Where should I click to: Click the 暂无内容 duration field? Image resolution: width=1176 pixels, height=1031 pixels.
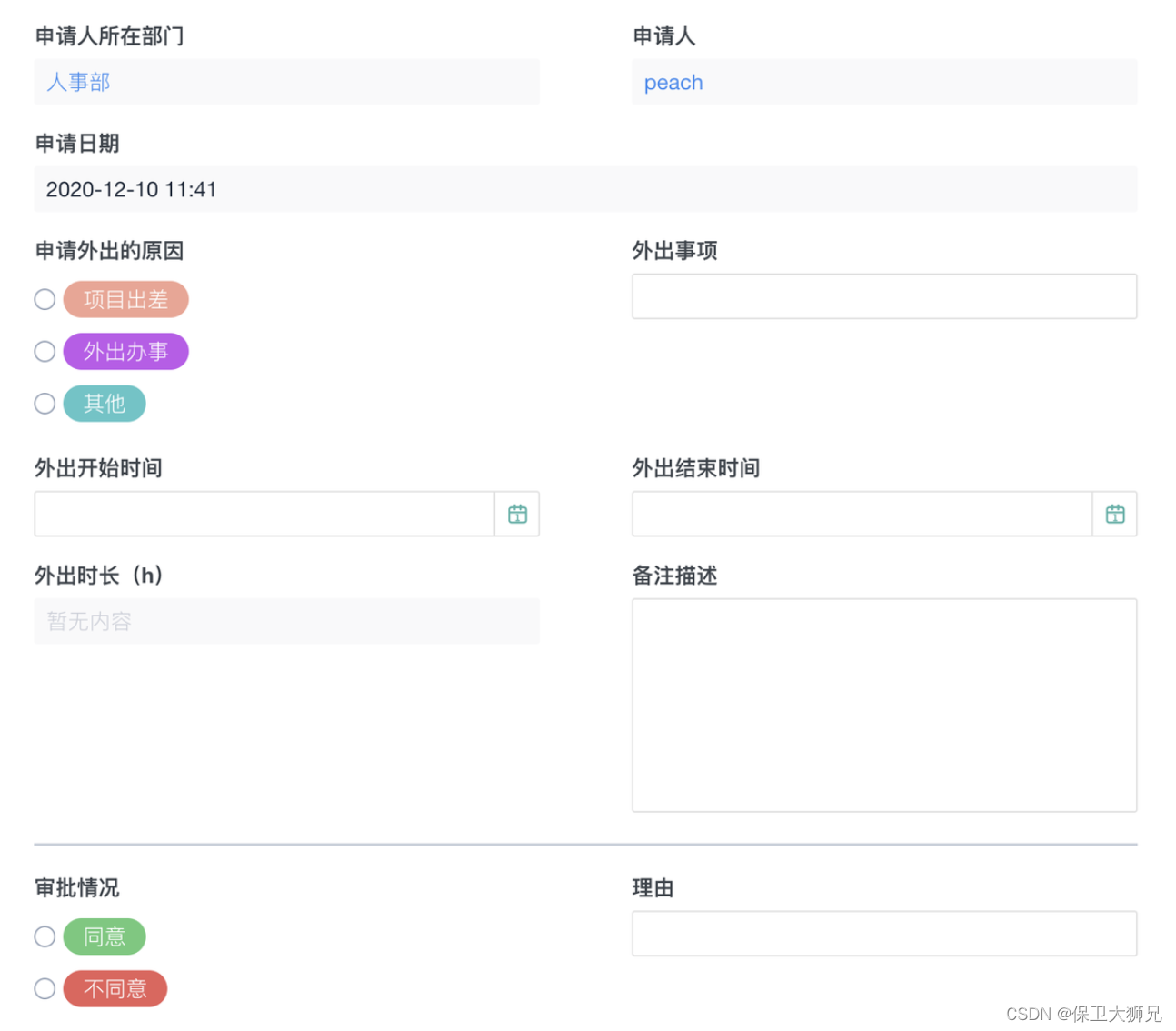[286, 621]
